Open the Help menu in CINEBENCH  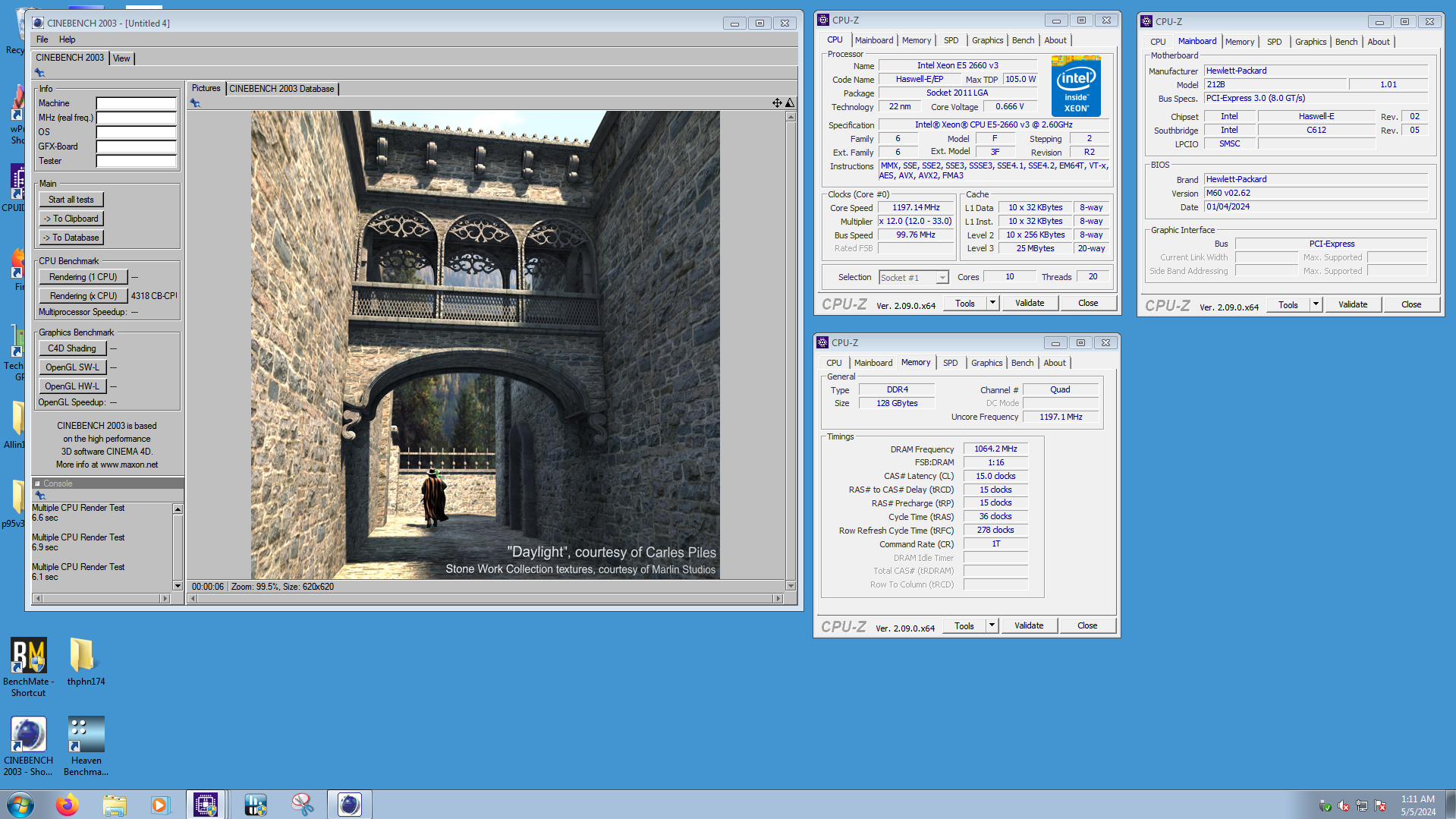(x=68, y=39)
